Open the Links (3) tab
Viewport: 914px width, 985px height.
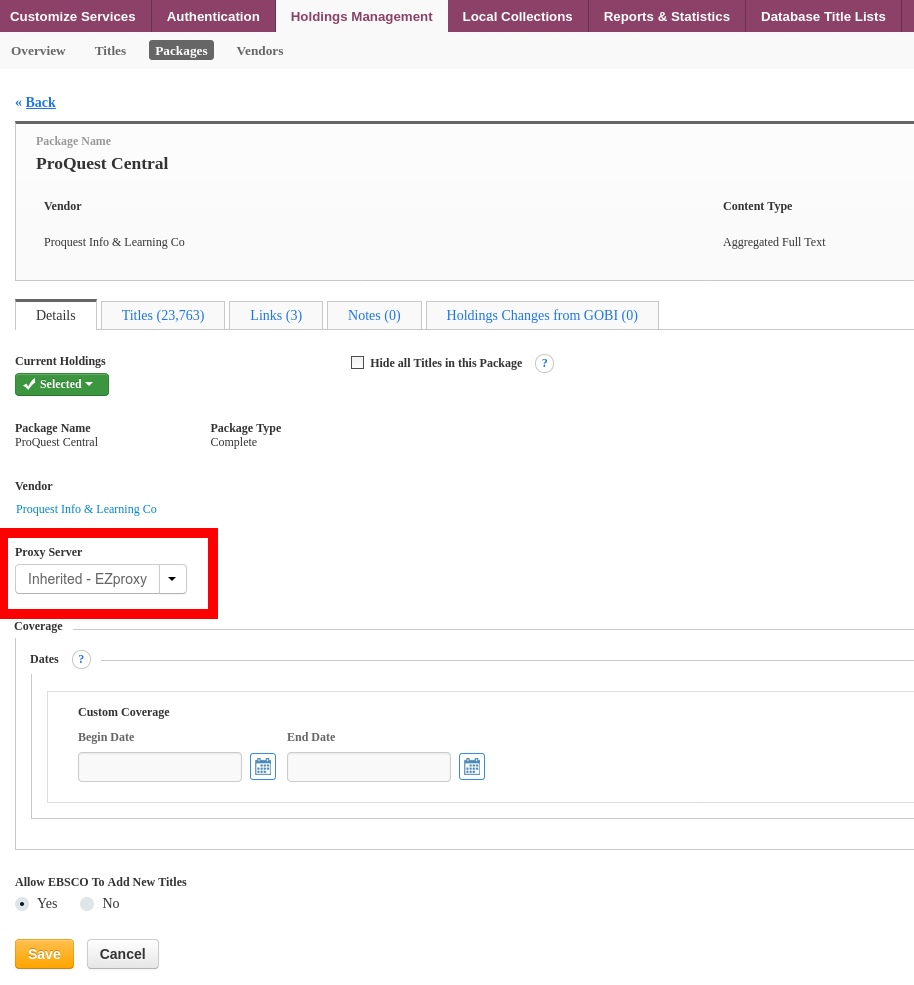point(276,315)
